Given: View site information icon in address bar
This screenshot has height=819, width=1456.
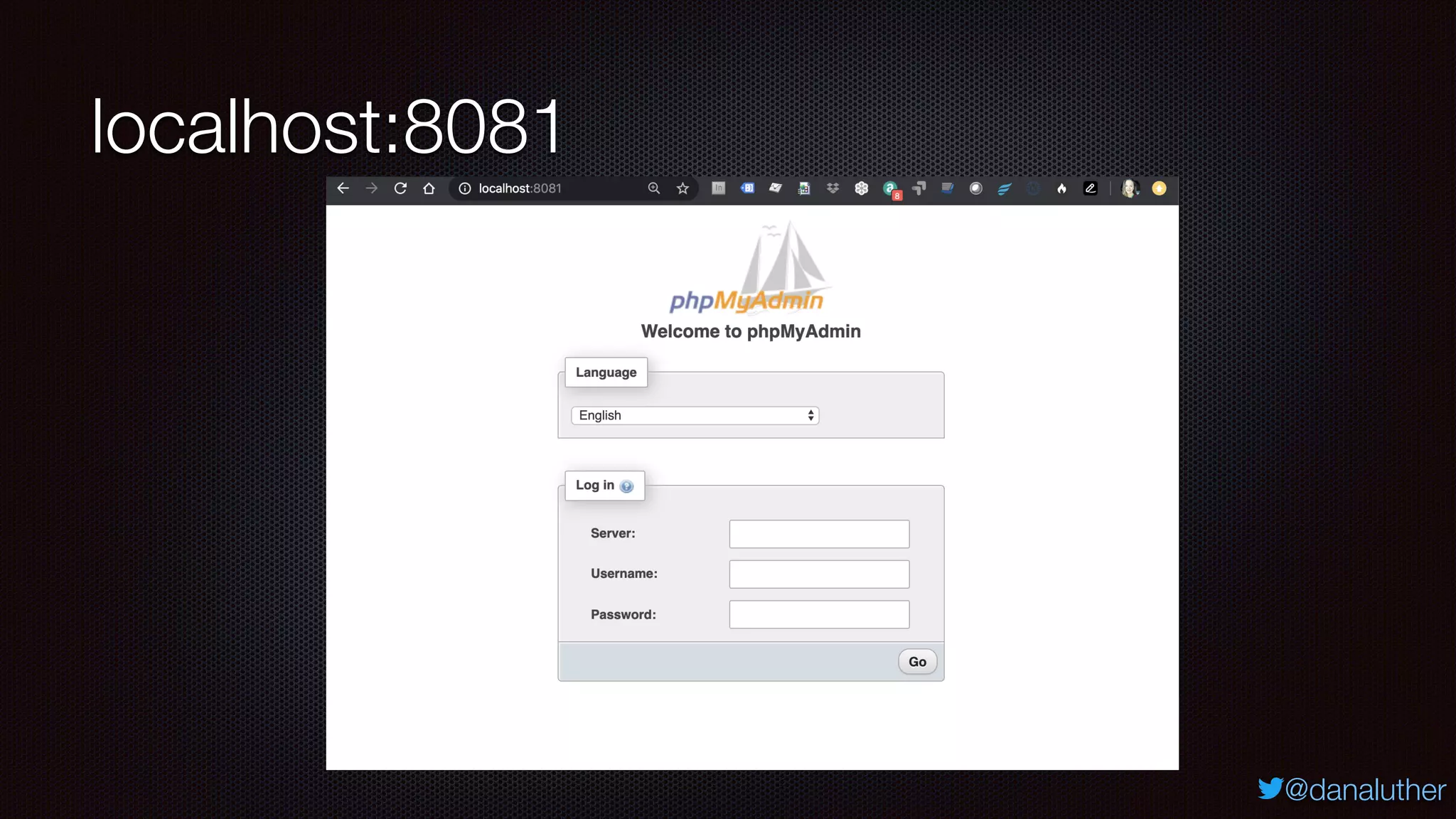Looking at the screenshot, I should pos(465,188).
